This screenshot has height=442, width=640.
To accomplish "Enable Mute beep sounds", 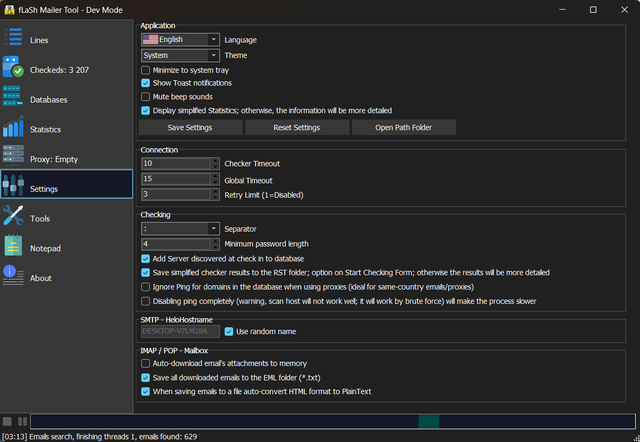I will pyautogui.click(x=145, y=97).
